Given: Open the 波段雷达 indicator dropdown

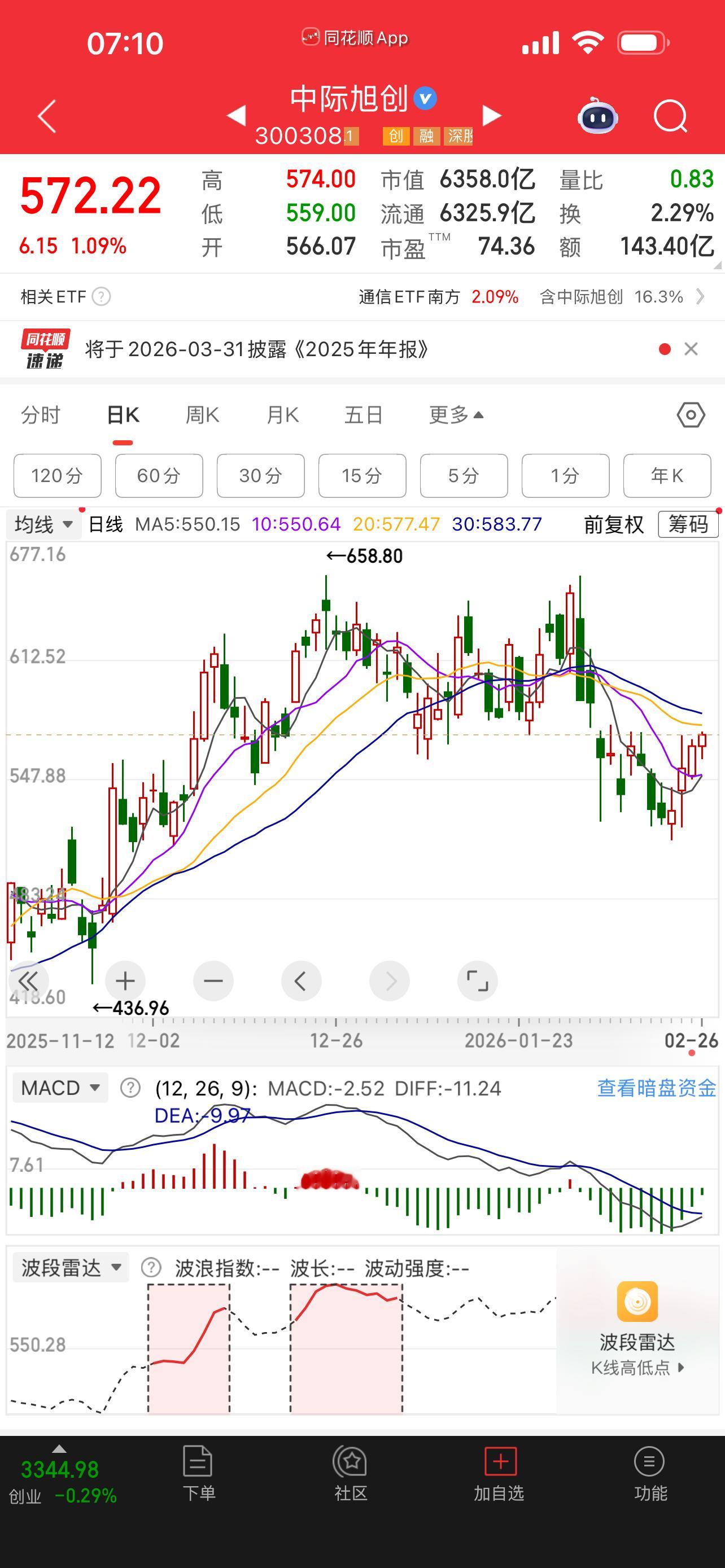Looking at the screenshot, I should click(71, 1268).
